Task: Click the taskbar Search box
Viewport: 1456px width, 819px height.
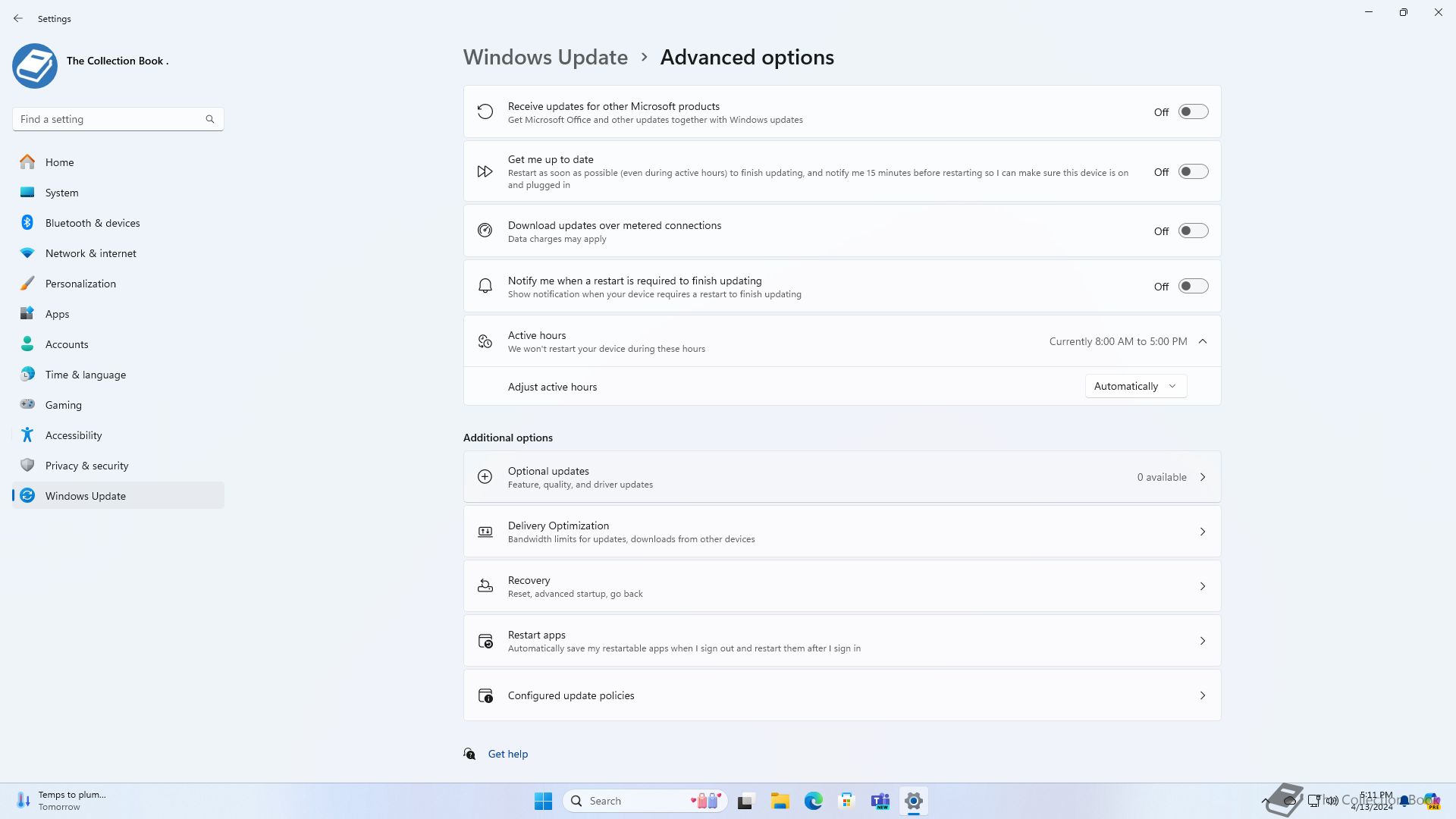Action: click(645, 801)
